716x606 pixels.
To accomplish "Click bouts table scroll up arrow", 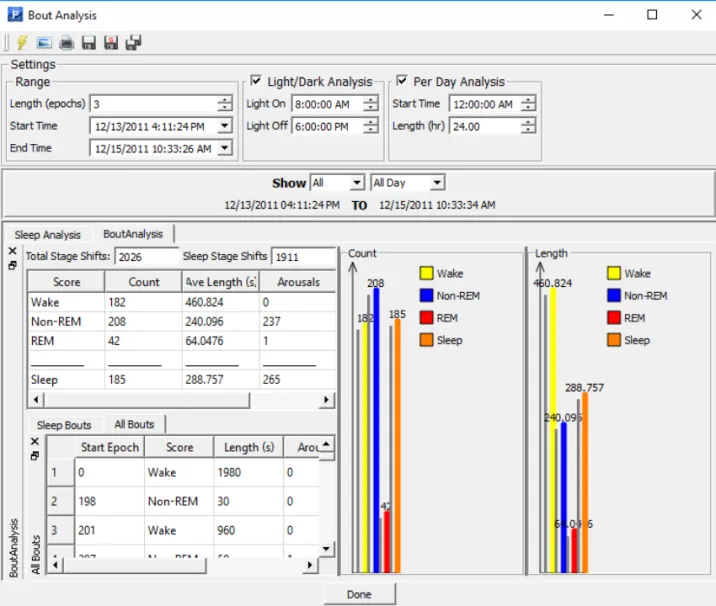I will click(x=326, y=444).
